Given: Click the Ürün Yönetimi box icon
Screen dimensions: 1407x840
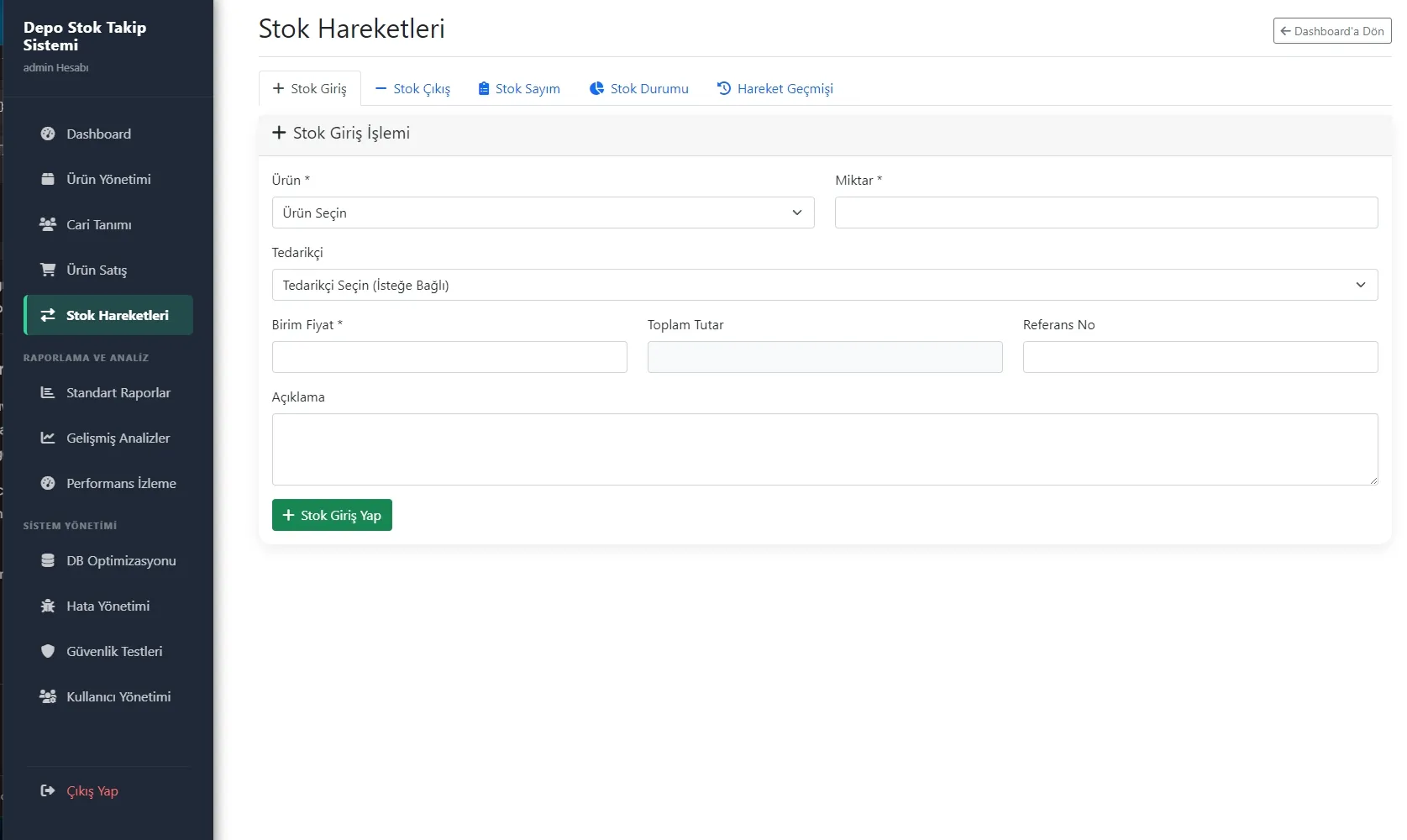Looking at the screenshot, I should (x=48, y=179).
